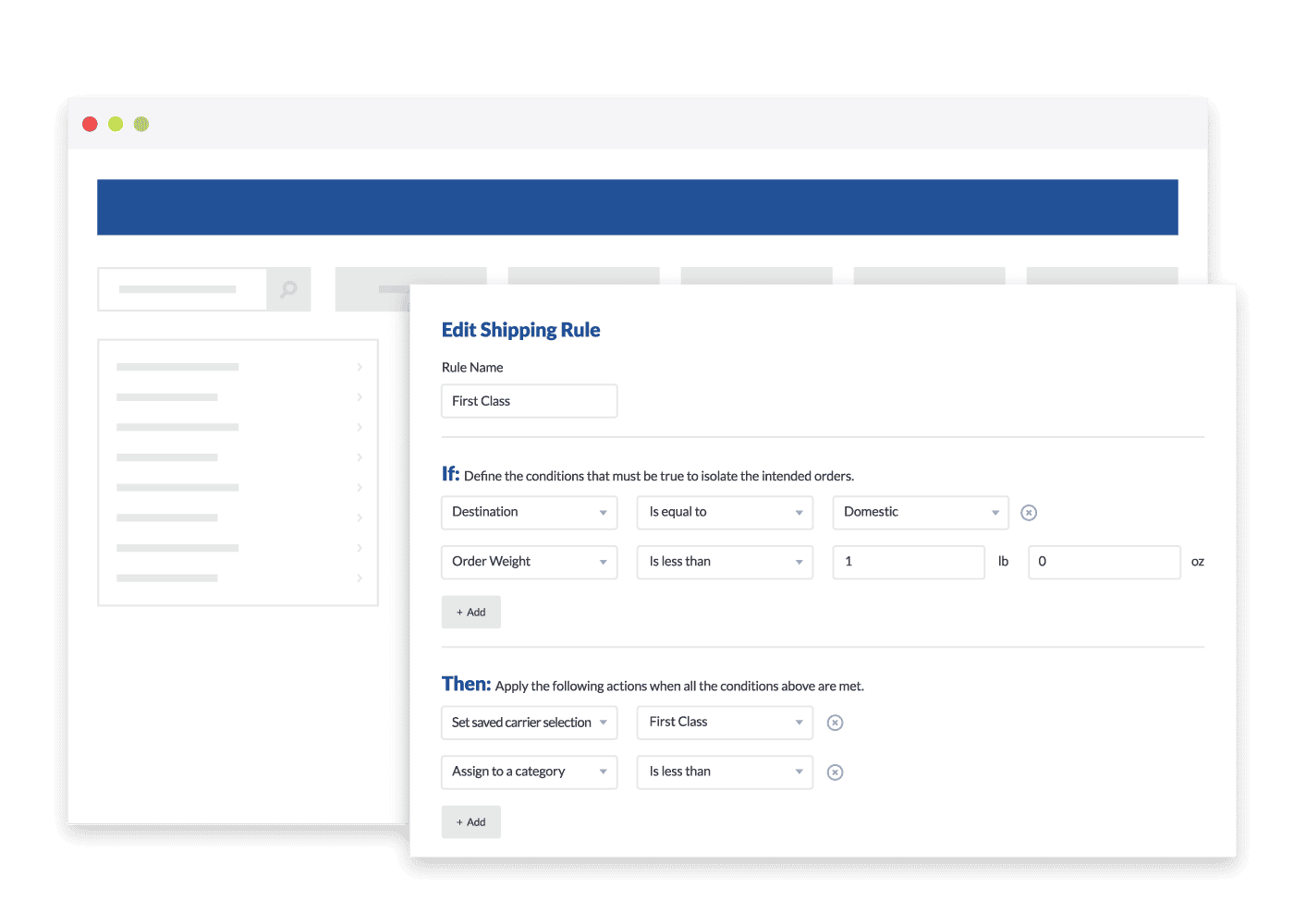Image resolution: width=1294 pixels, height=924 pixels.
Task: Expand the First Class carrier dropdown
Action: 725,723
